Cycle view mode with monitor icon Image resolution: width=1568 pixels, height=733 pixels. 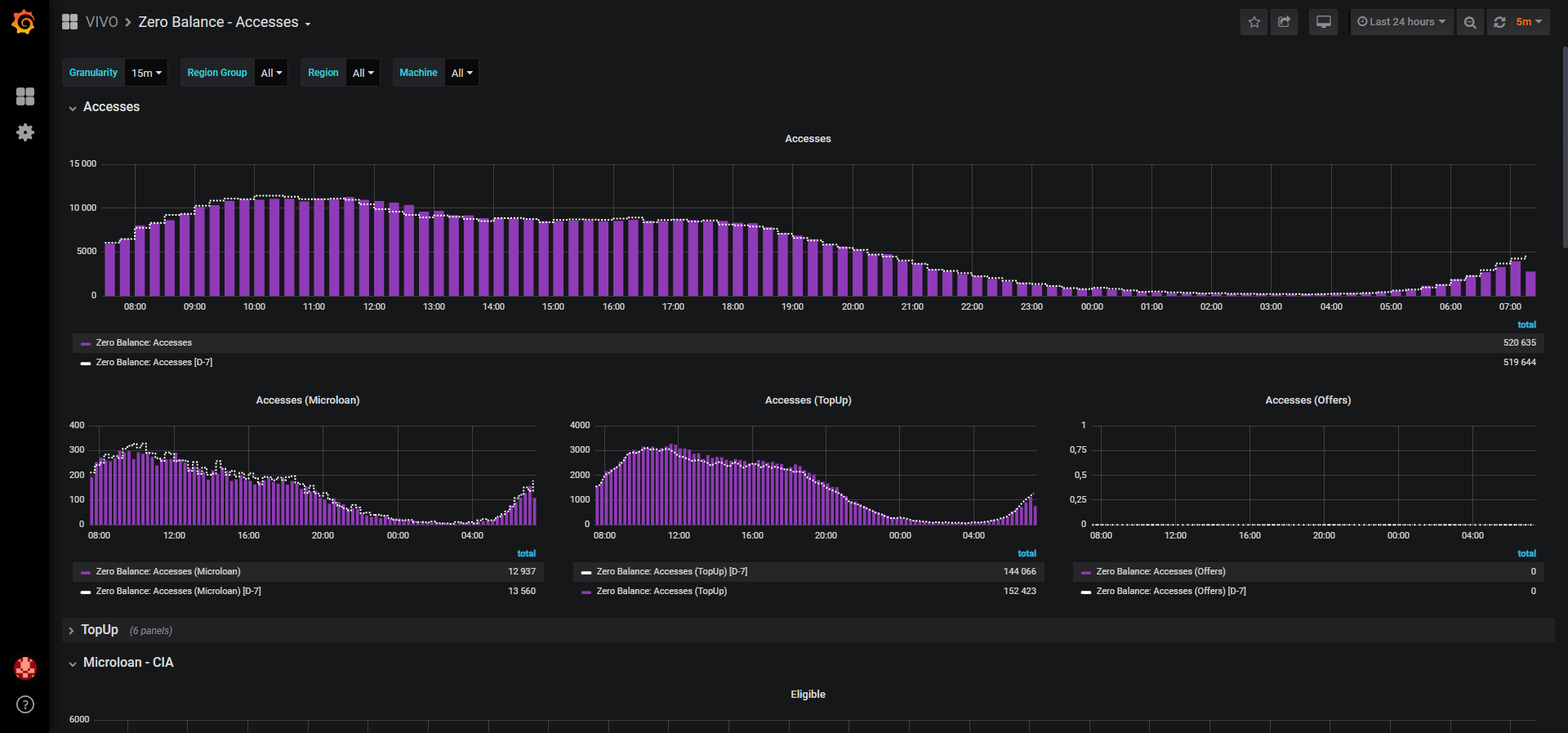click(1324, 22)
